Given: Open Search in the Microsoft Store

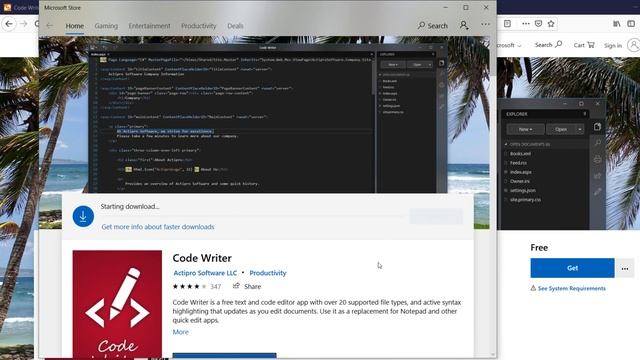Looking at the screenshot, I should coord(433,25).
